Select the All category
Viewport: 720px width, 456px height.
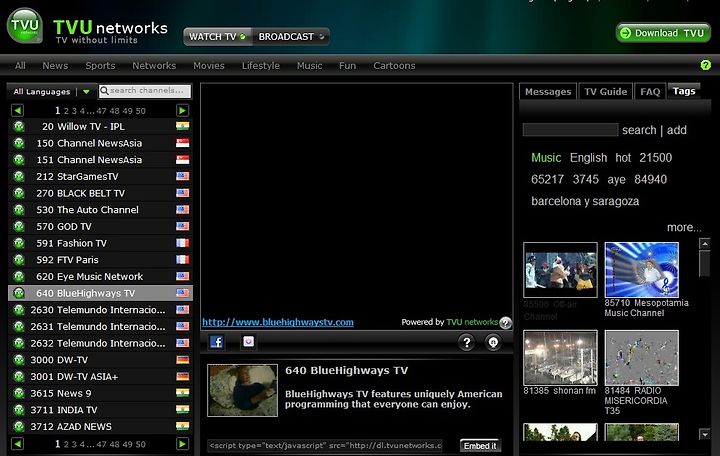[20, 66]
